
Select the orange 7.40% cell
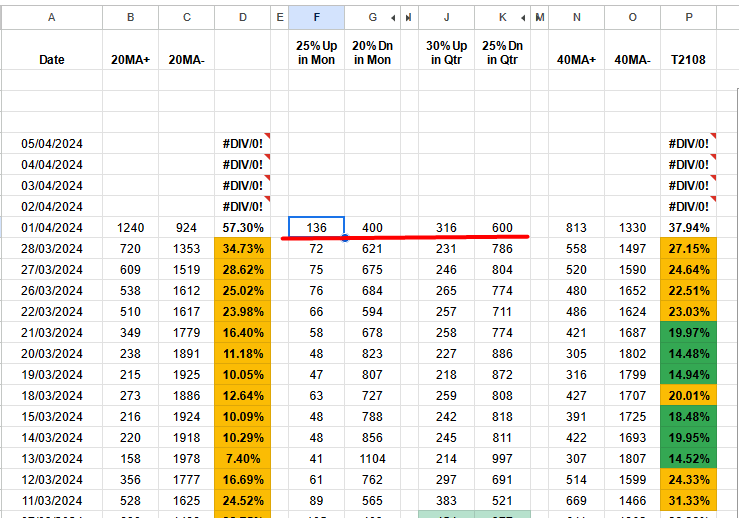pos(243,459)
